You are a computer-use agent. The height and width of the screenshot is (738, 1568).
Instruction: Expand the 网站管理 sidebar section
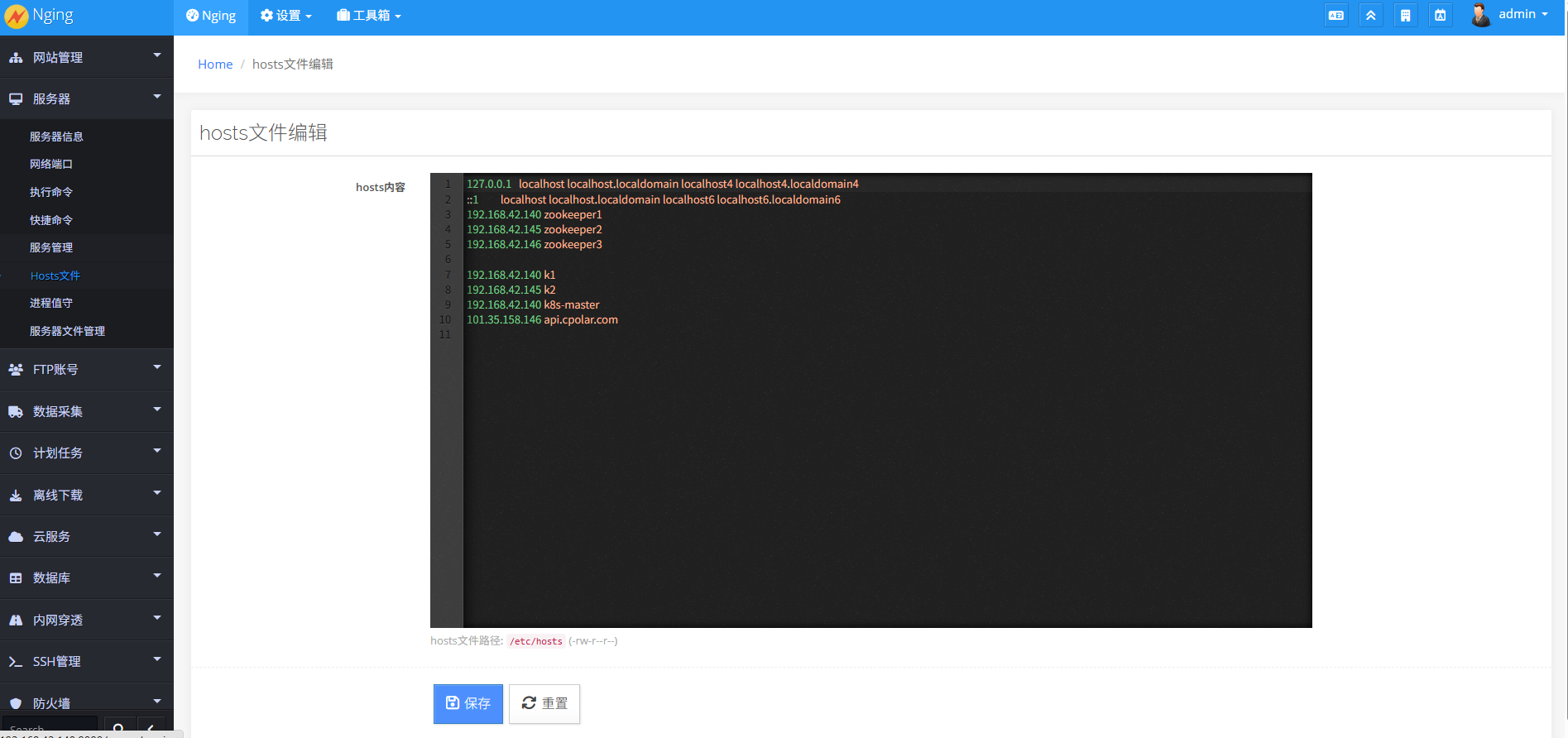[x=87, y=57]
